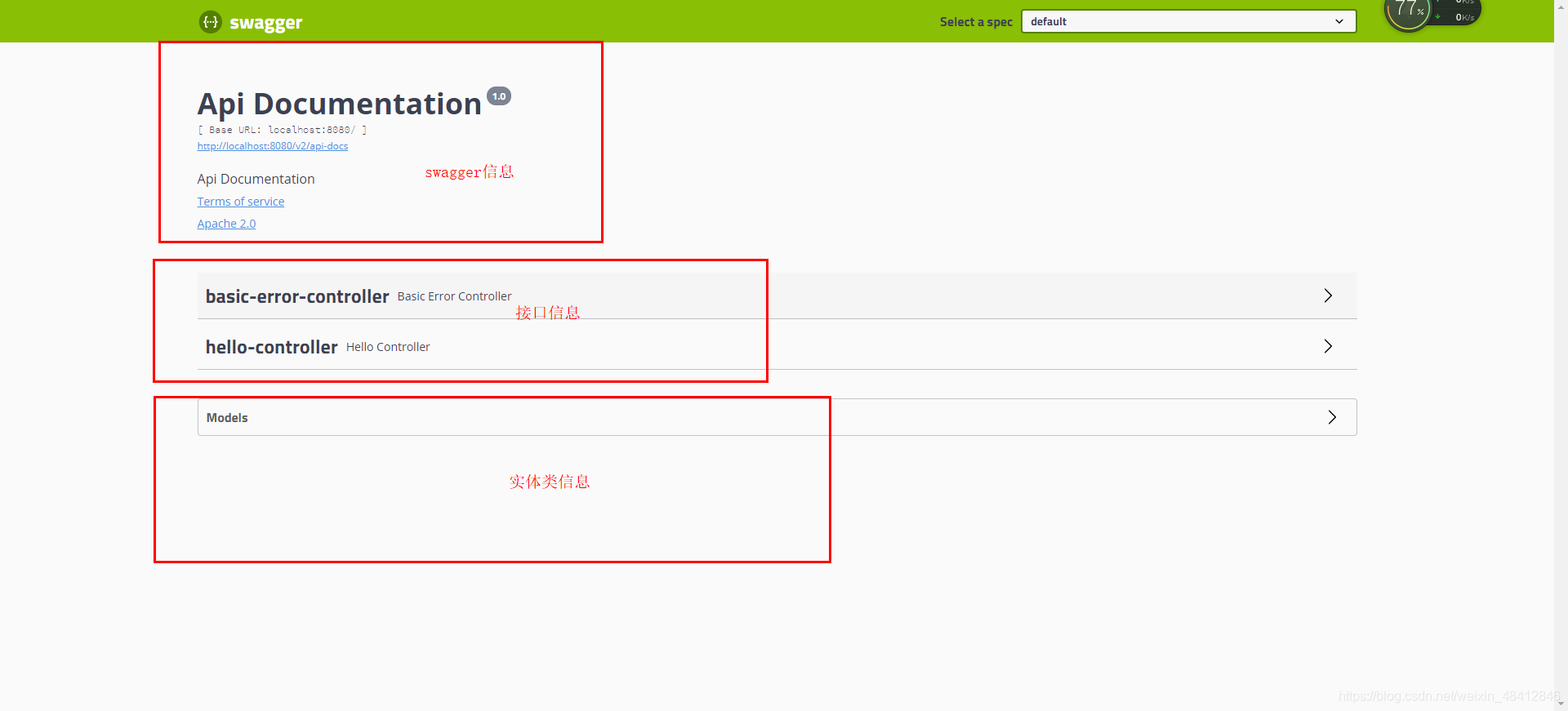Viewport: 1568px width, 711px height.
Task: Click the Api Documentation description paragraph
Action: [256, 179]
